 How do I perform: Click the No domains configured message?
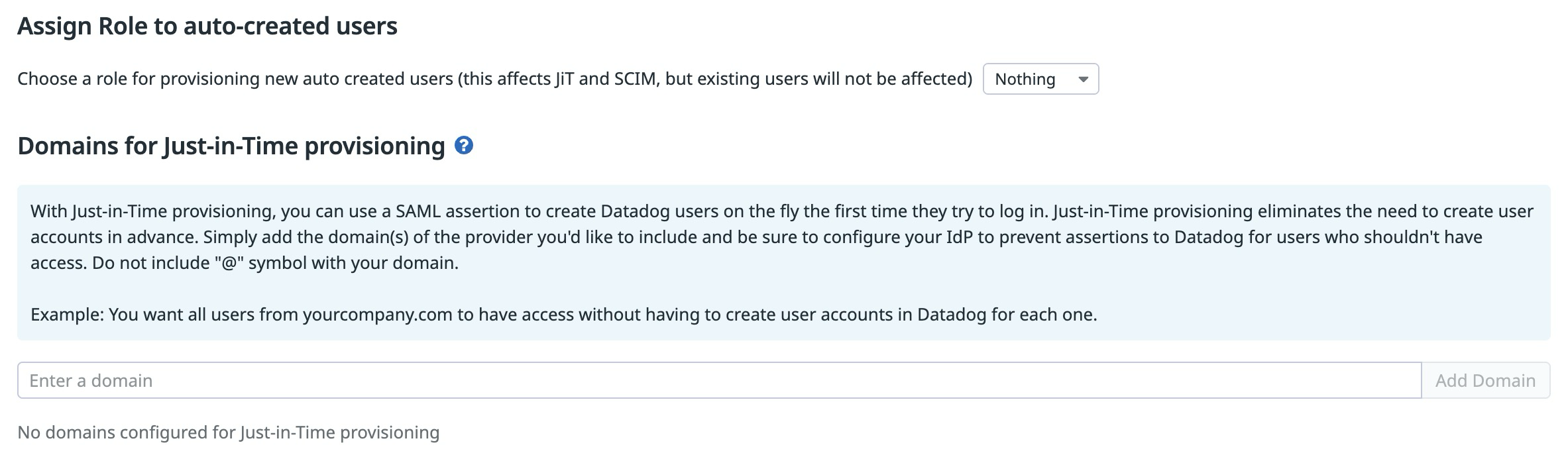pos(229,432)
